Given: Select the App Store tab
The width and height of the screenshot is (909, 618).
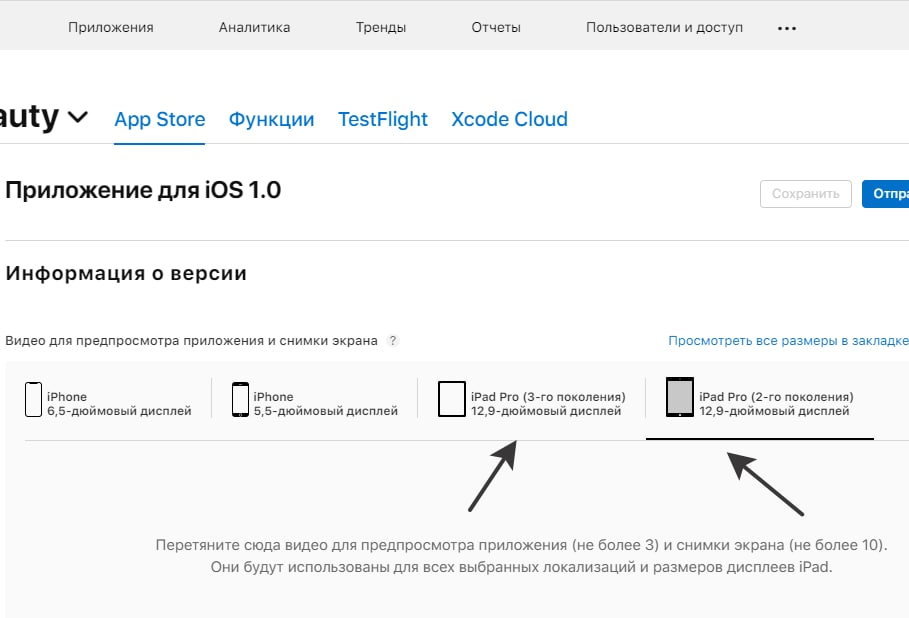Looking at the screenshot, I should (x=159, y=119).
